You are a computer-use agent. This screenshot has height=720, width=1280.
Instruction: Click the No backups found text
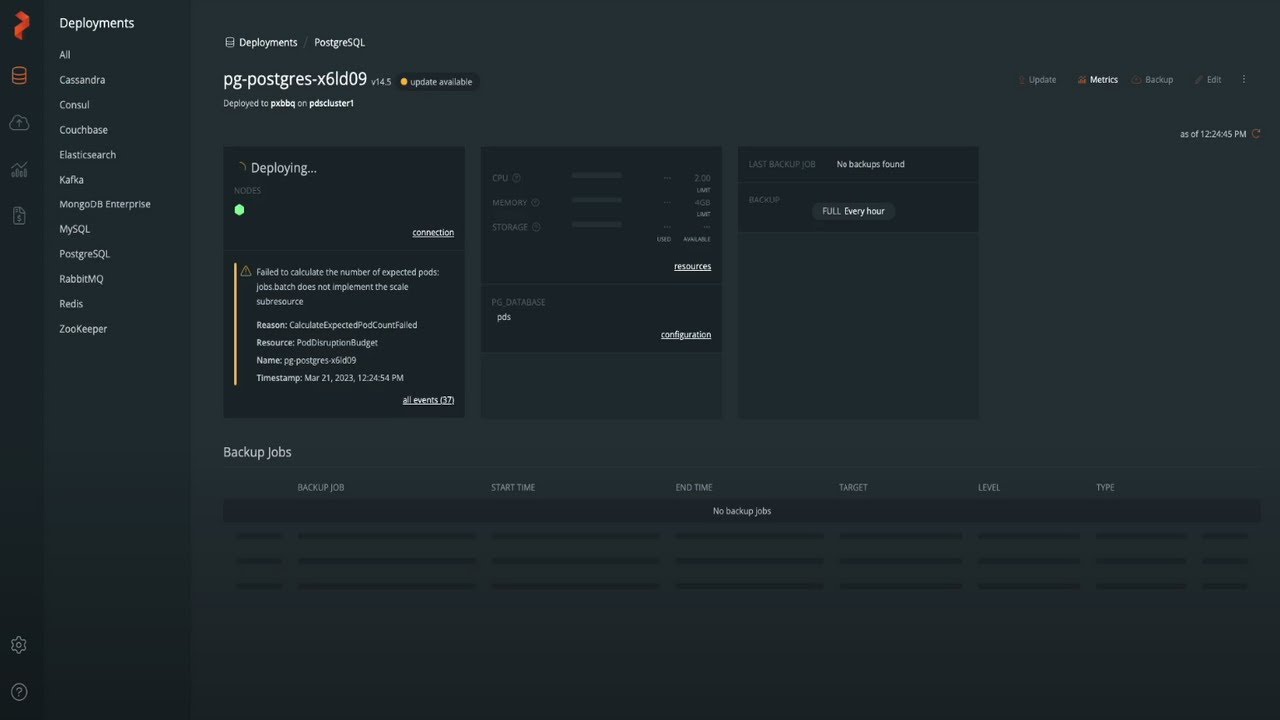[870, 164]
